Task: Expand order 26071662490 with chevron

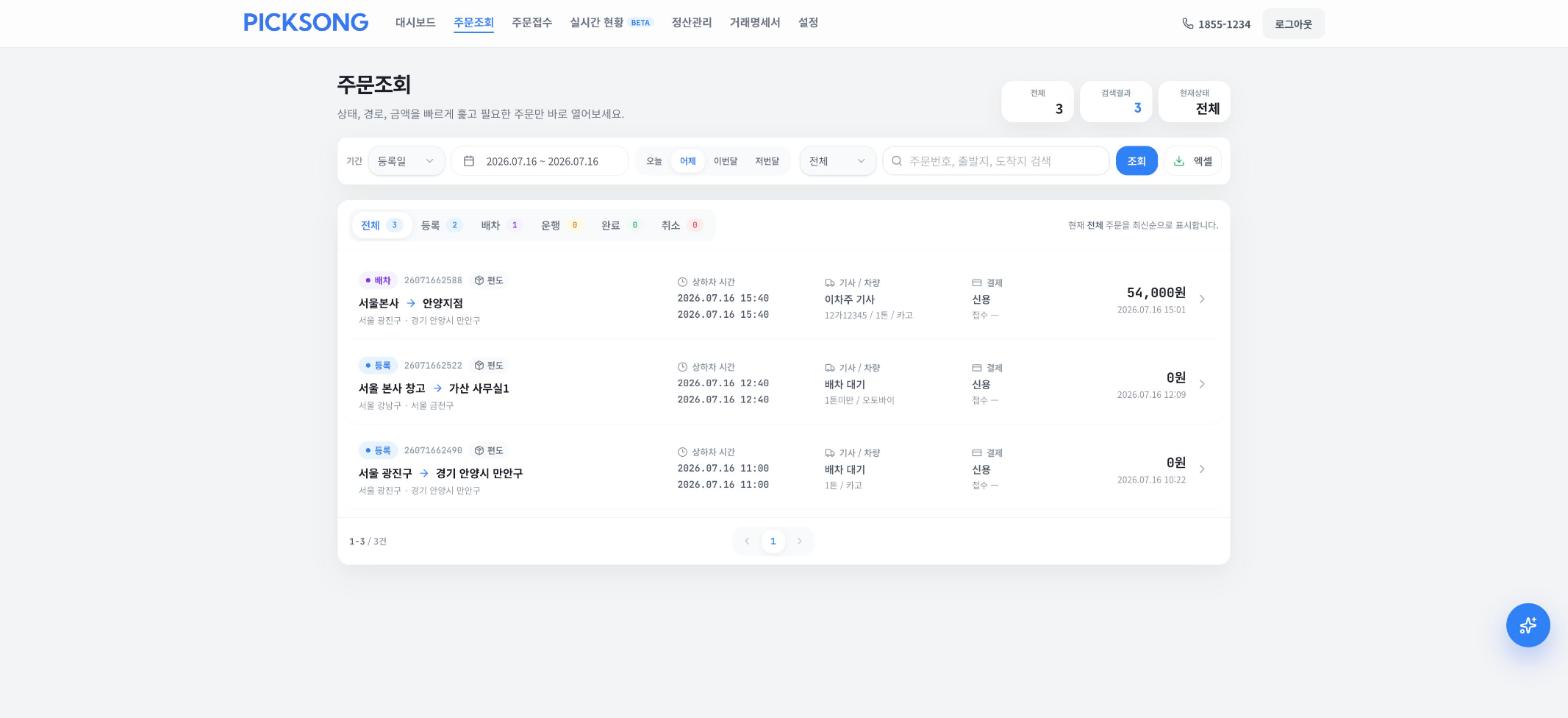Action: click(1202, 469)
